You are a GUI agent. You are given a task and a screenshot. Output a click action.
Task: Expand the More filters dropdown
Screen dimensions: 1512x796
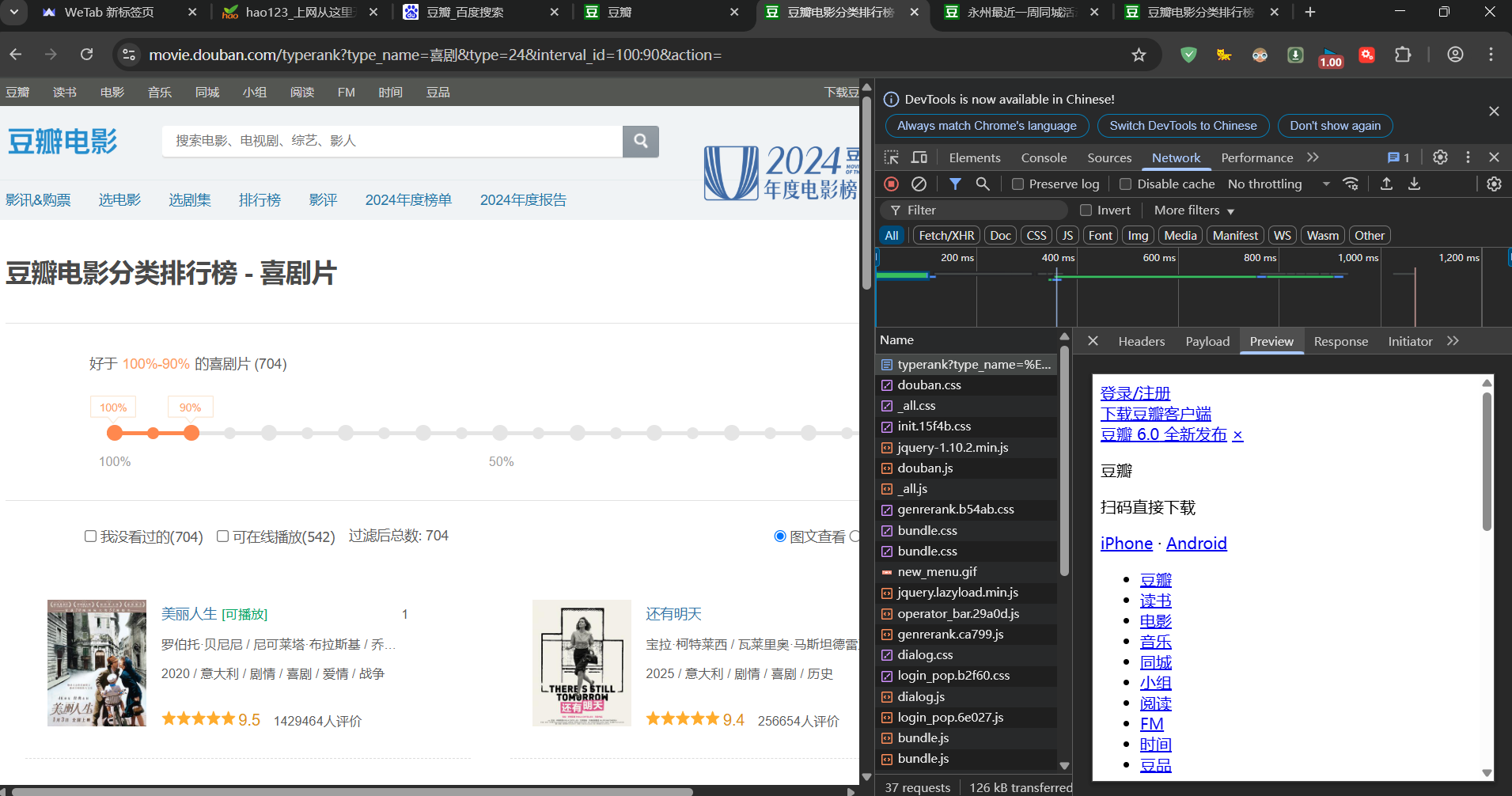click(x=1194, y=210)
